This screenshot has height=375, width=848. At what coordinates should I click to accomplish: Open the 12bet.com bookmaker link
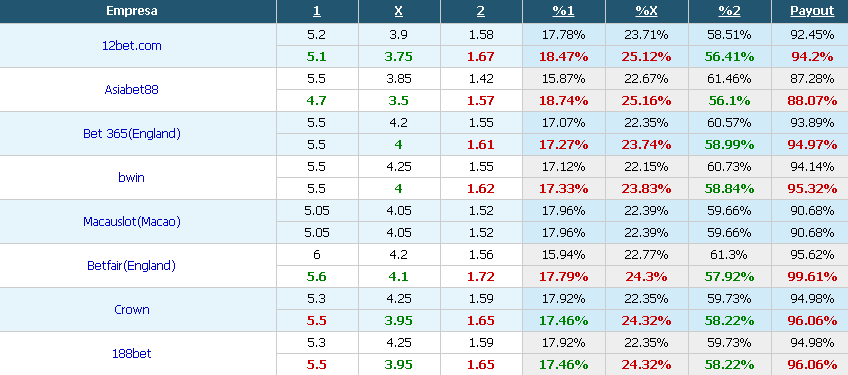tap(131, 46)
